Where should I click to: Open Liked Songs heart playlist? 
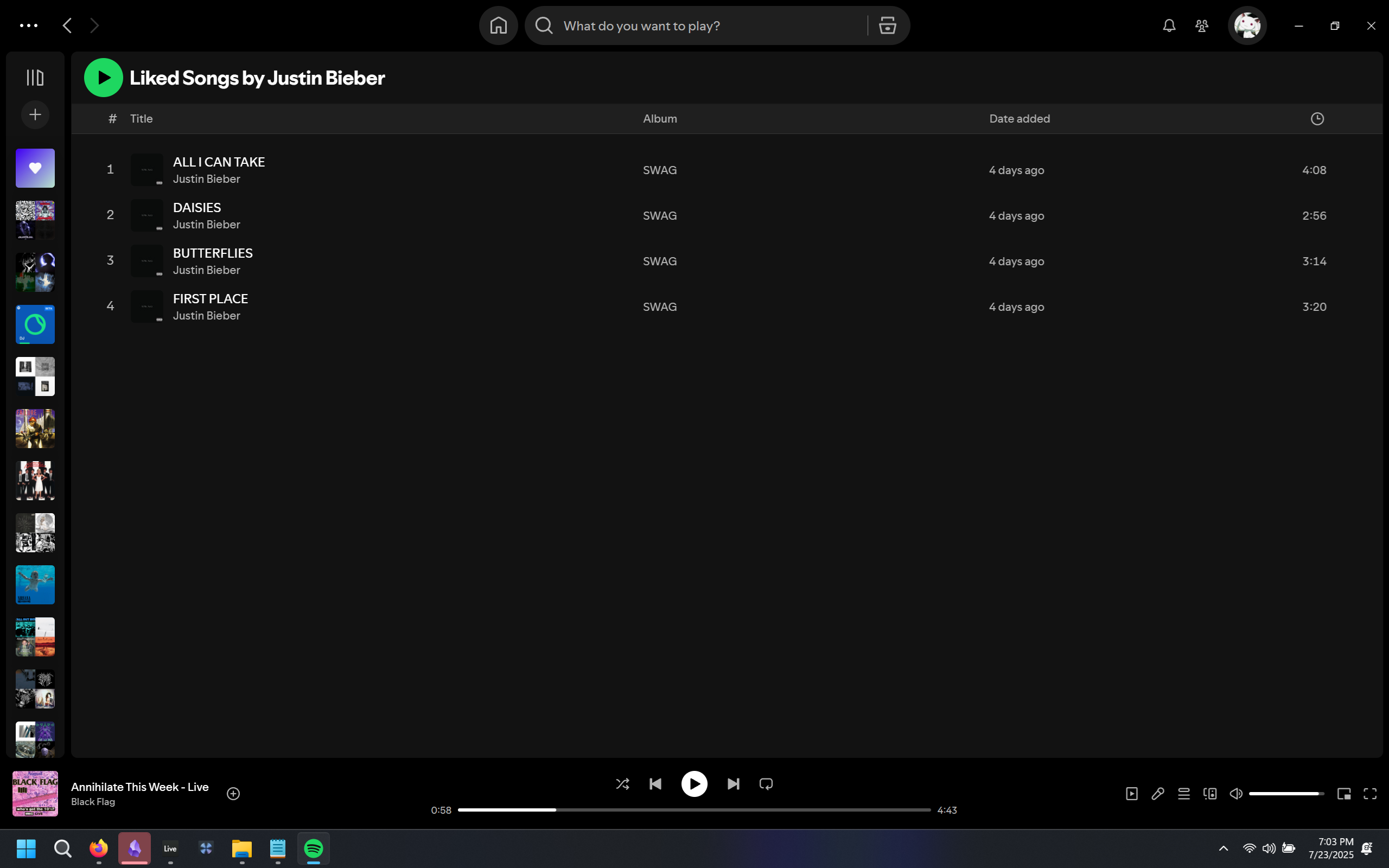point(35,168)
